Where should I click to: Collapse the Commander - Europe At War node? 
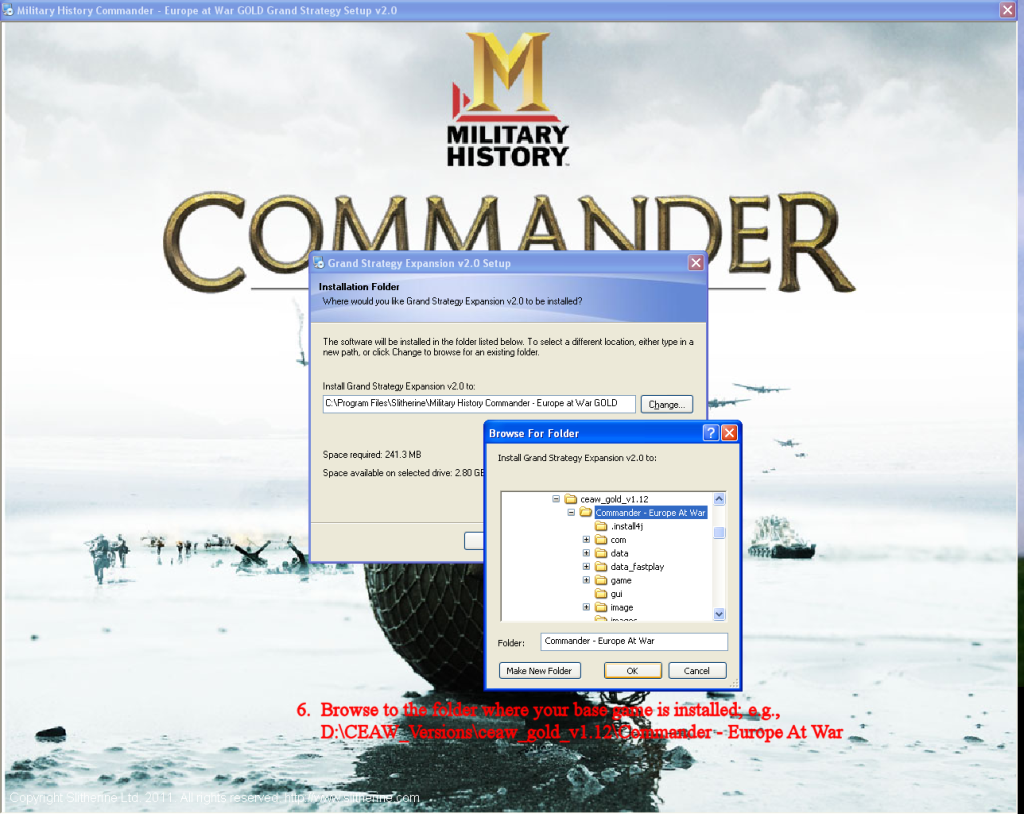(x=571, y=513)
